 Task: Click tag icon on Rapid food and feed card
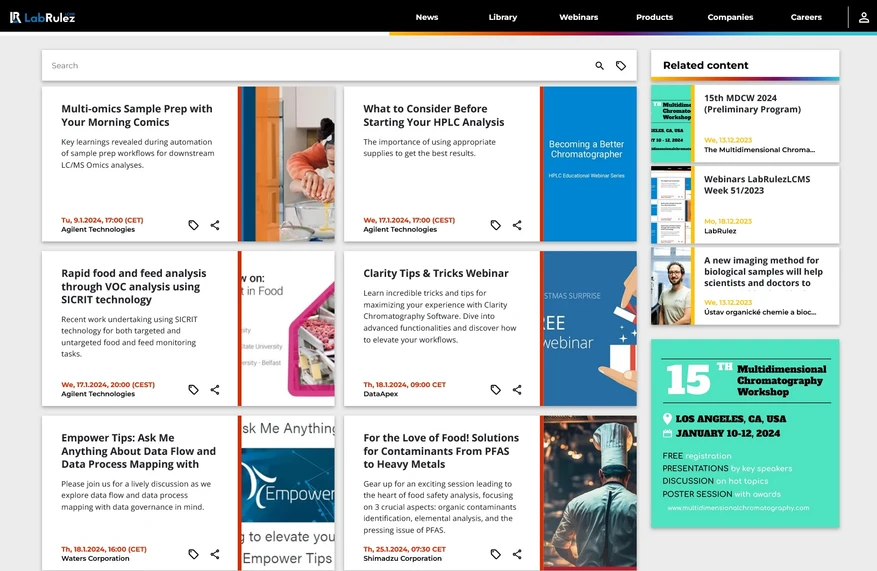click(194, 389)
